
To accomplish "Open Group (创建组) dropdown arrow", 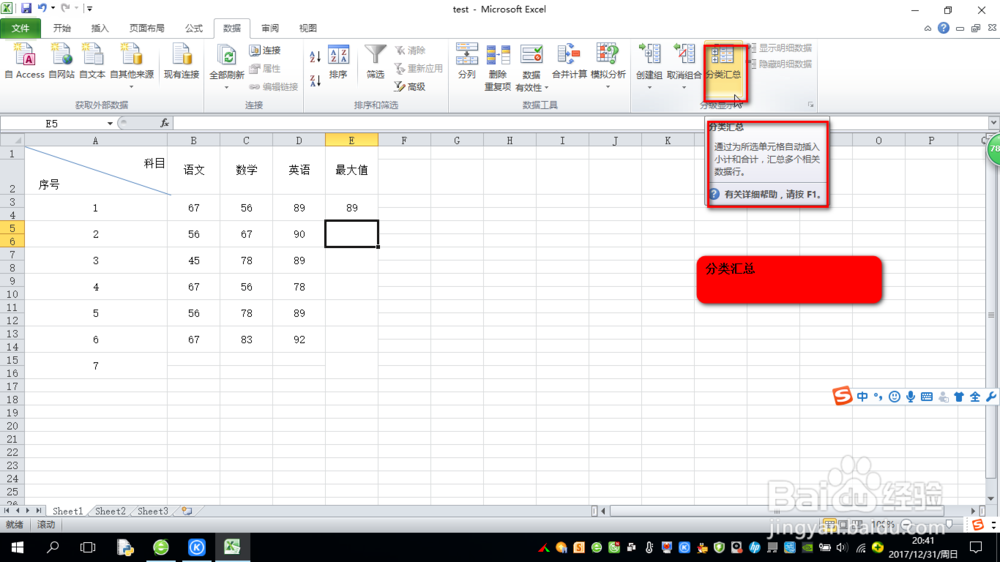I will [x=649, y=86].
